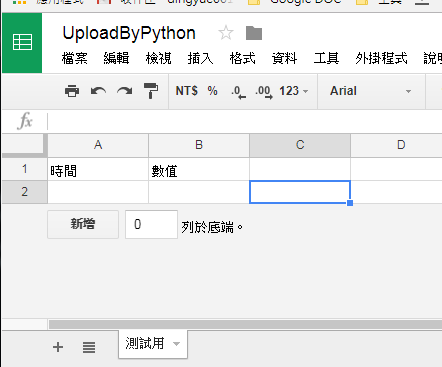Select cell containing 數值
The width and height of the screenshot is (442, 367).
point(199,169)
